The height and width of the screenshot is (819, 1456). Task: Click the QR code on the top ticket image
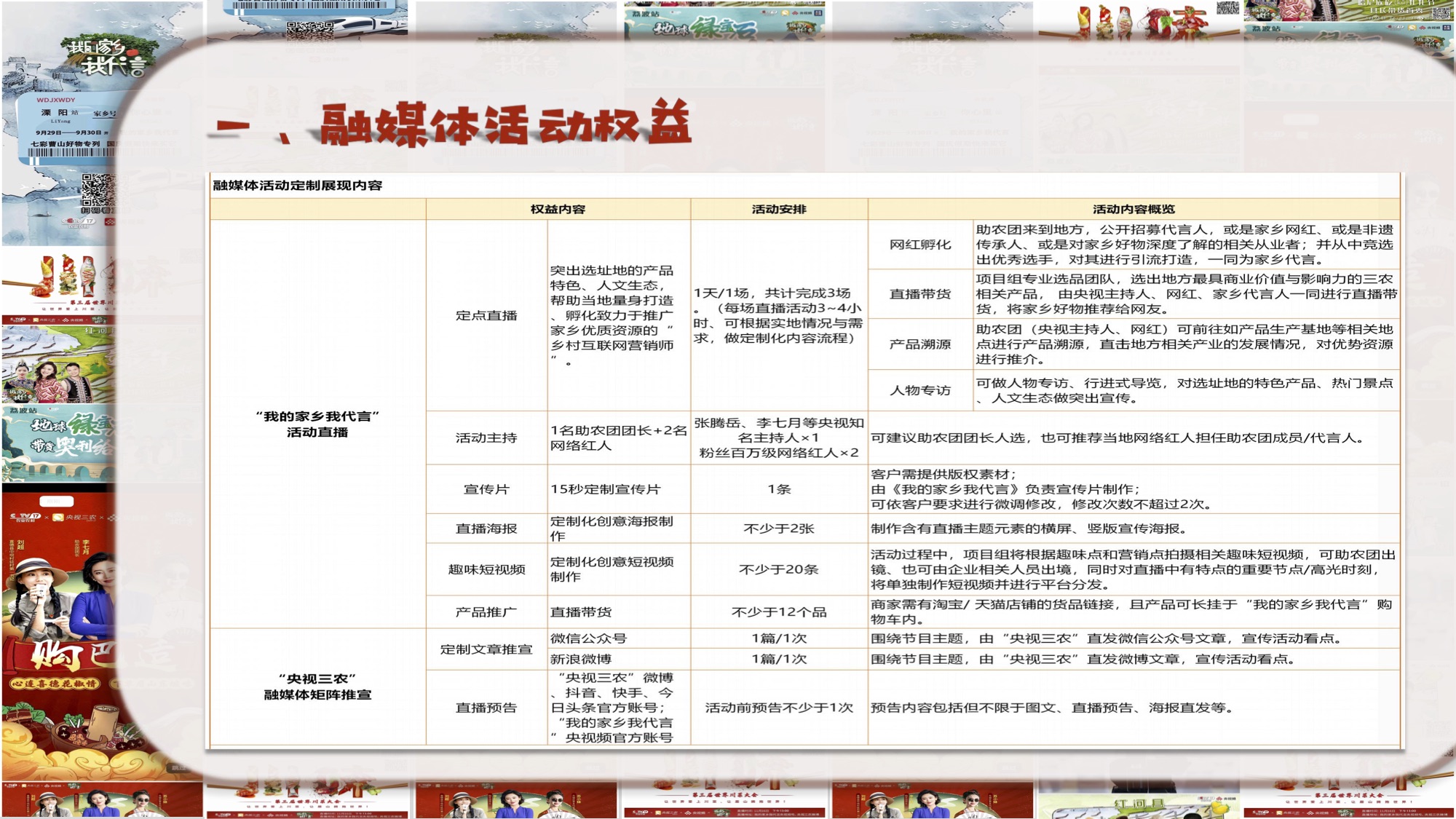tap(310, 29)
